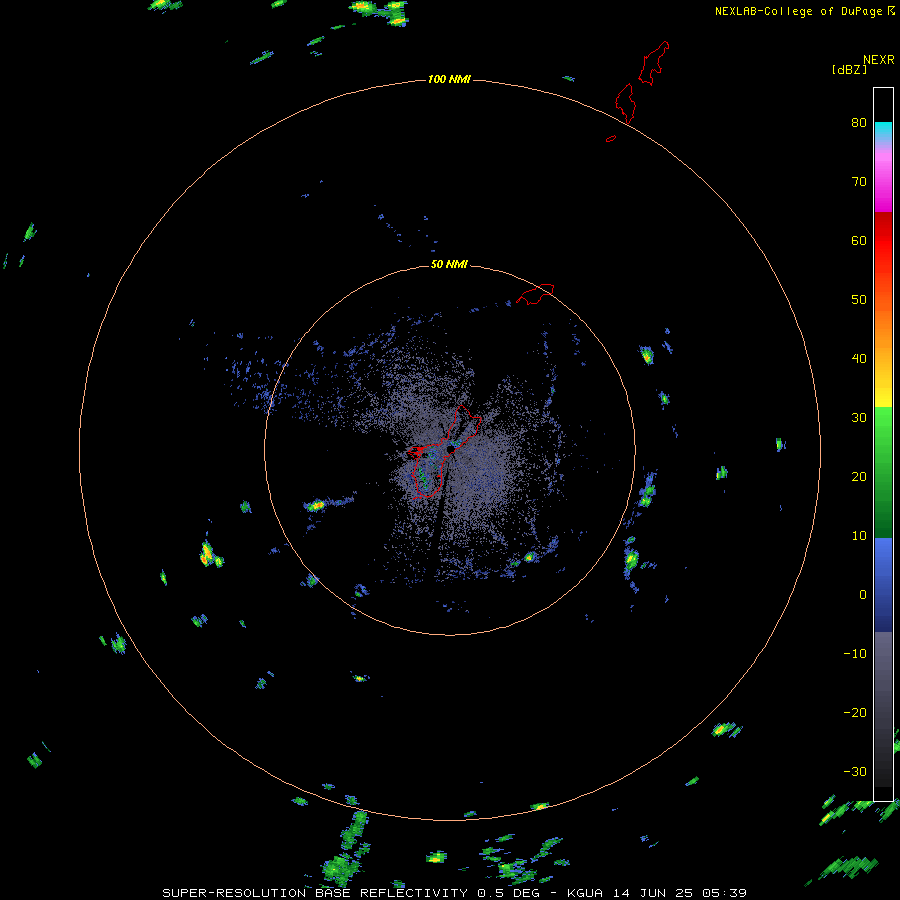Image resolution: width=900 pixels, height=900 pixels.
Task: Click the -20 dBZ scale value
Action: point(855,713)
